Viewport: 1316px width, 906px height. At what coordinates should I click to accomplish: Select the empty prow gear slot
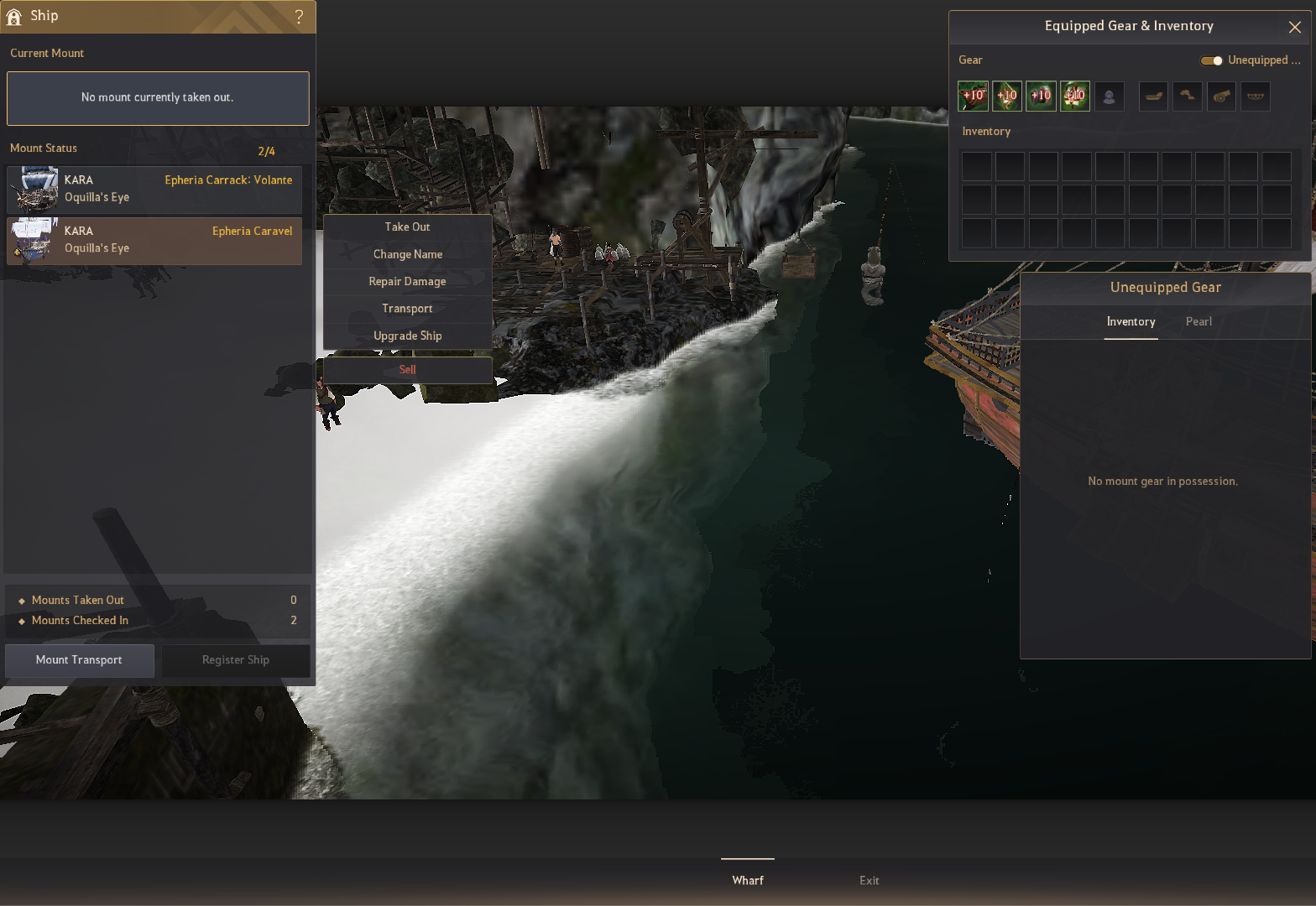click(x=1188, y=96)
